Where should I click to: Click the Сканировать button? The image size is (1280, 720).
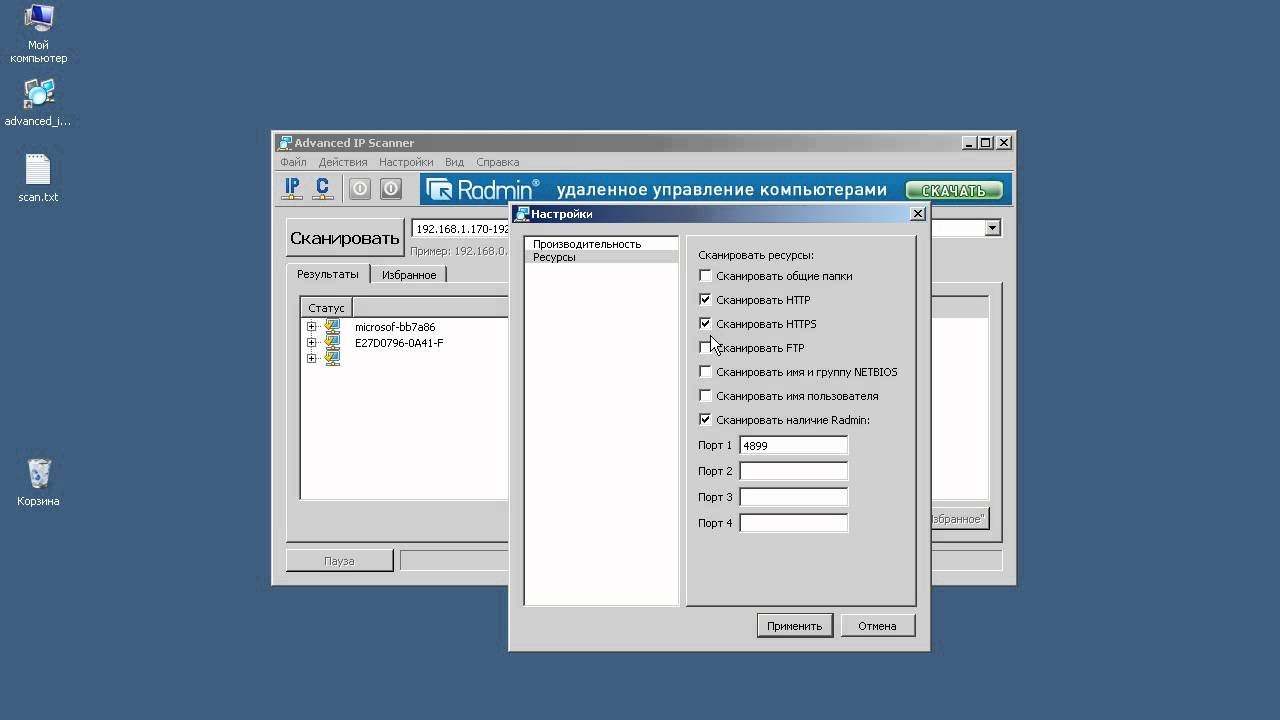[x=345, y=238]
